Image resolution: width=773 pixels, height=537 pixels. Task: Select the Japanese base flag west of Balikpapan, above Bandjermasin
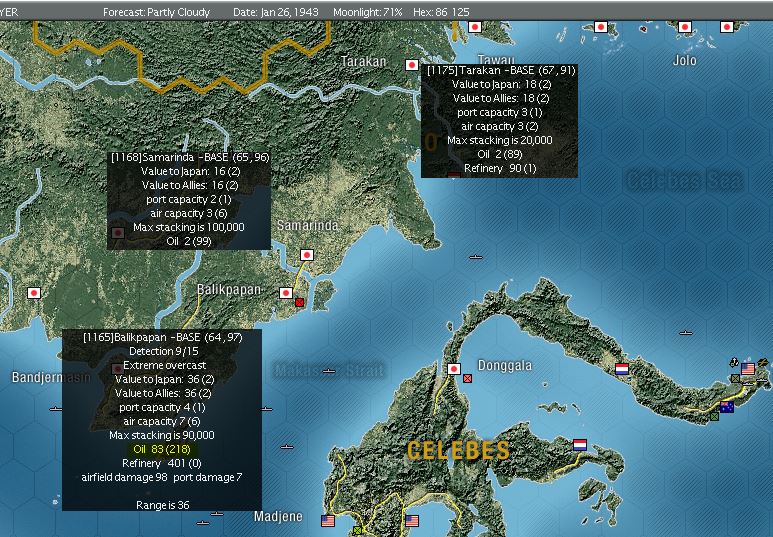34,293
